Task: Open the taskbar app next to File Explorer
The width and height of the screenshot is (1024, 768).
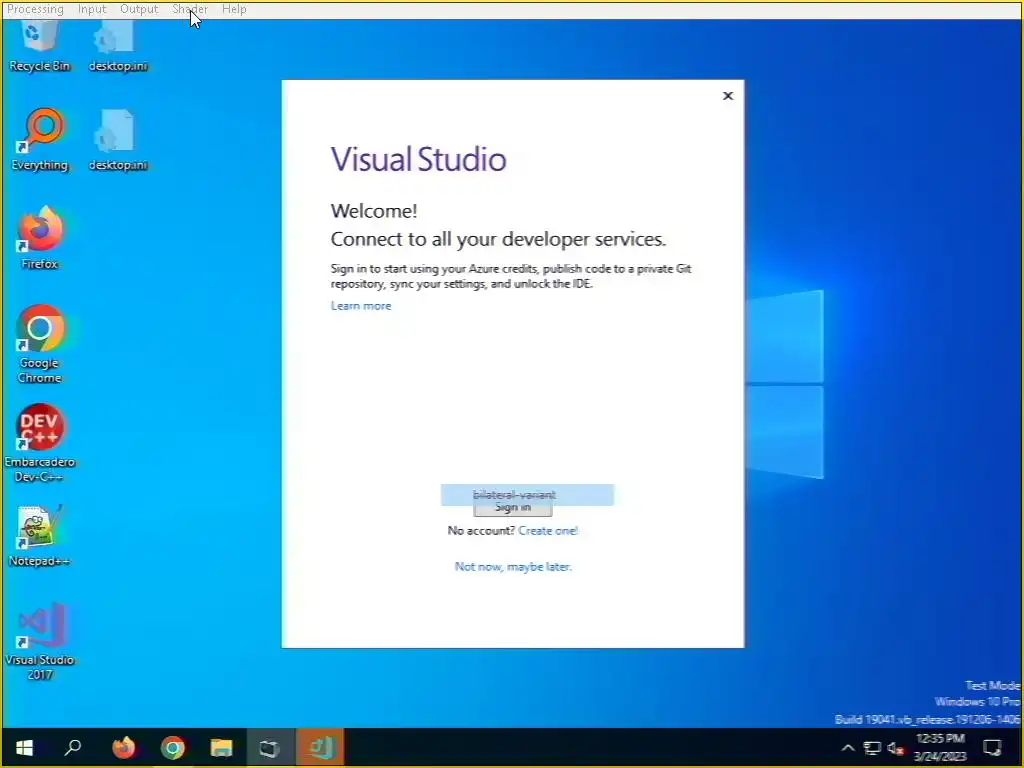Action: (270, 748)
